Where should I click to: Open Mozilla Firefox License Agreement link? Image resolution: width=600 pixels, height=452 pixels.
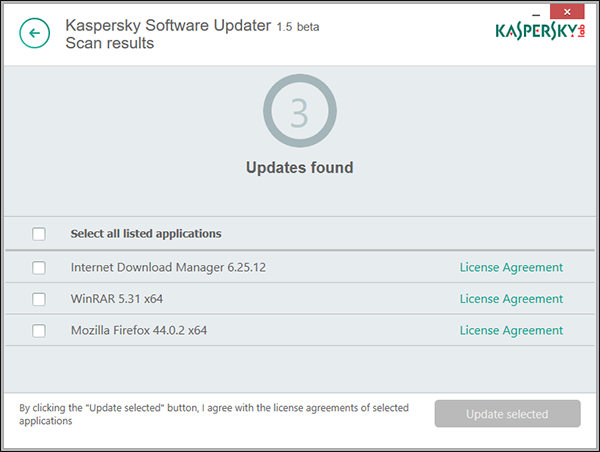pos(511,331)
